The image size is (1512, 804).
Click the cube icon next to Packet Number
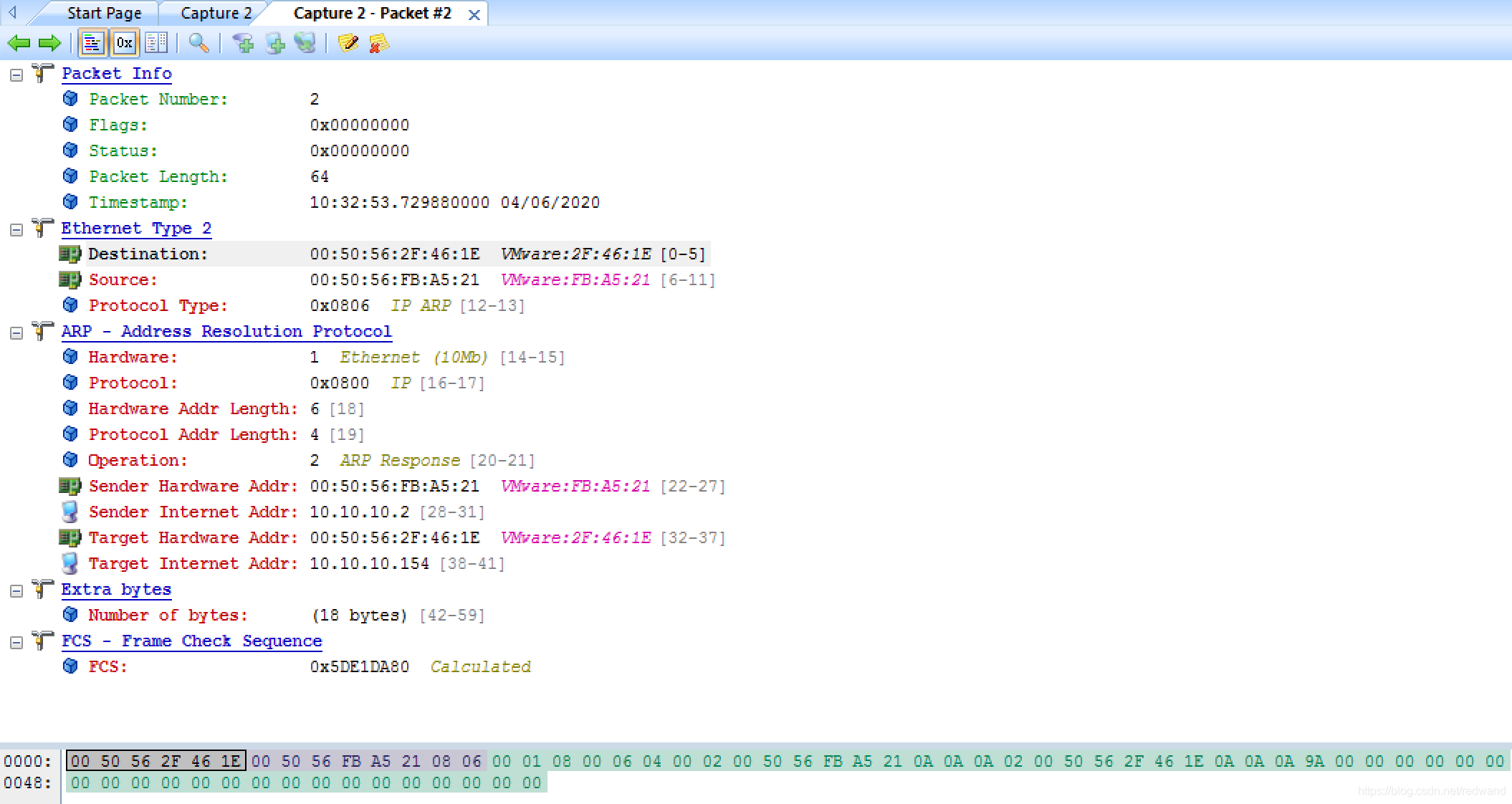pos(70,98)
